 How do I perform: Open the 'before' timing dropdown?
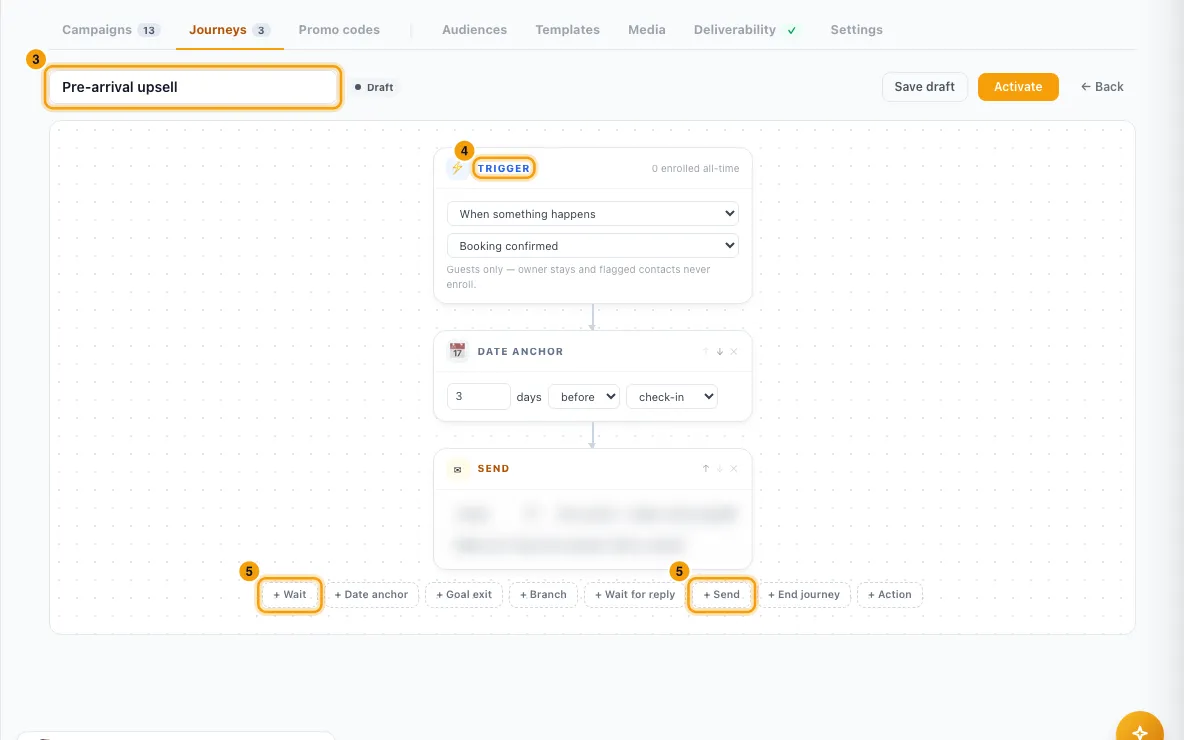pos(584,396)
